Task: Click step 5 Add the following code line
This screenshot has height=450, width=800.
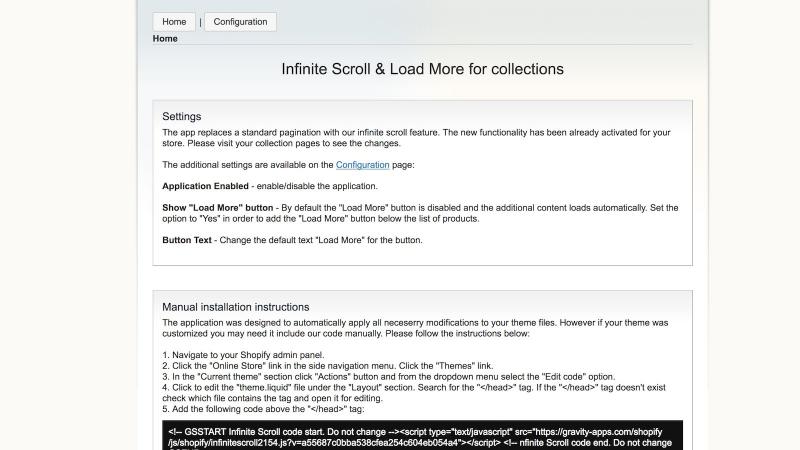Action: (x=263, y=409)
